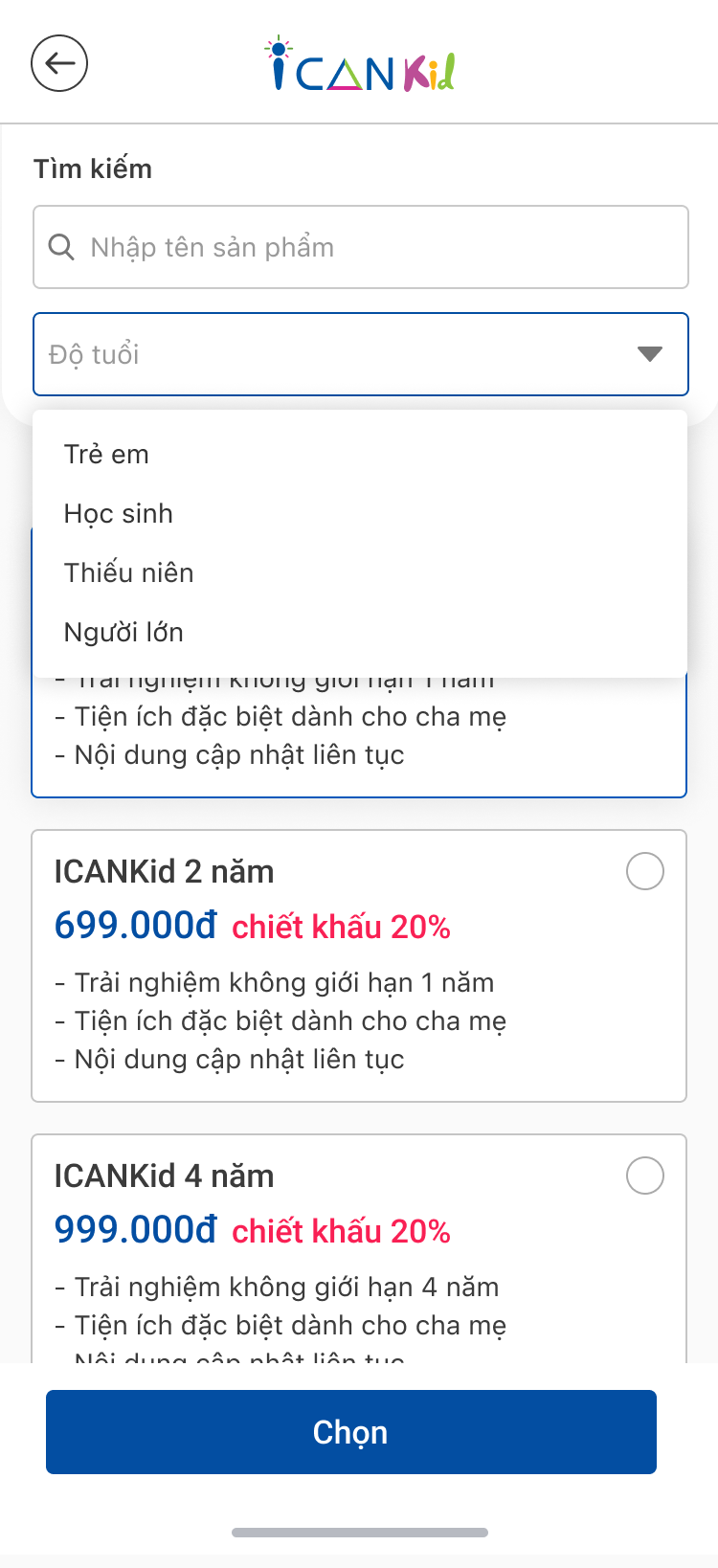Select the ICANKid 4 năm radio button
718x1568 pixels.
click(x=645, y=1176)
